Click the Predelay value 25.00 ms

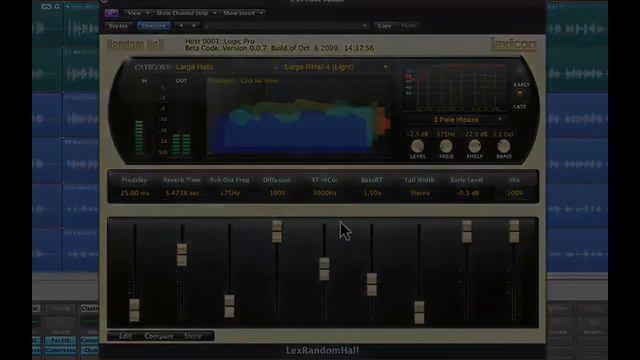(x=135, y=193)
